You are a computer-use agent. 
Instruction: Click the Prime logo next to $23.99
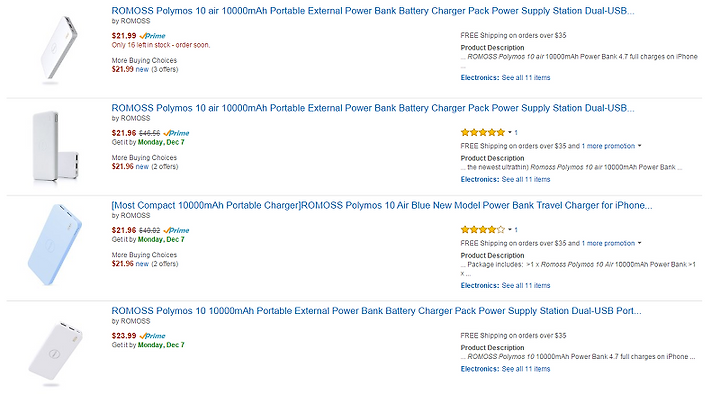click(x=152, y=336)
